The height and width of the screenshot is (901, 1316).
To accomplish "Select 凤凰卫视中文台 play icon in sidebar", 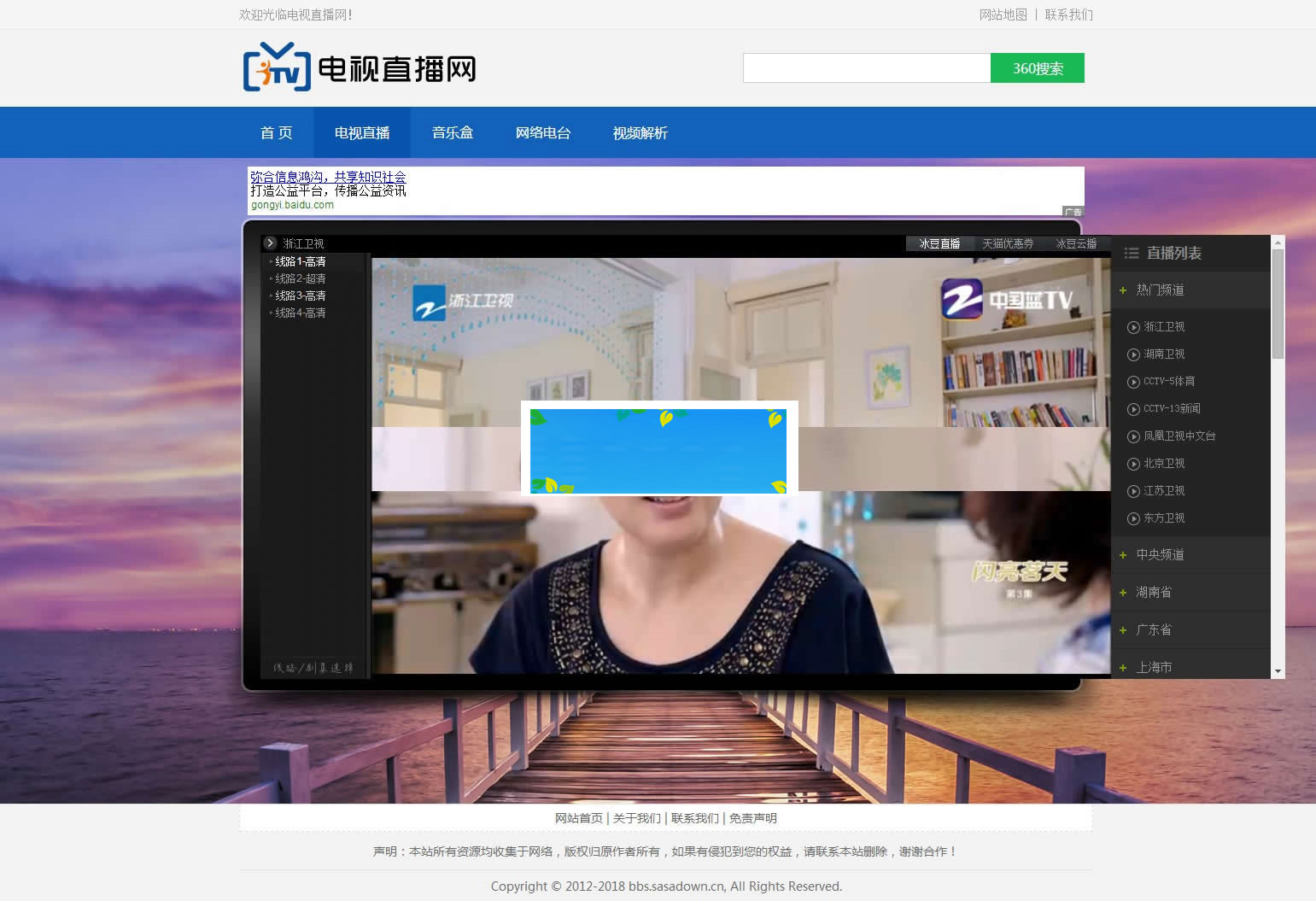I will point(1133,436).
